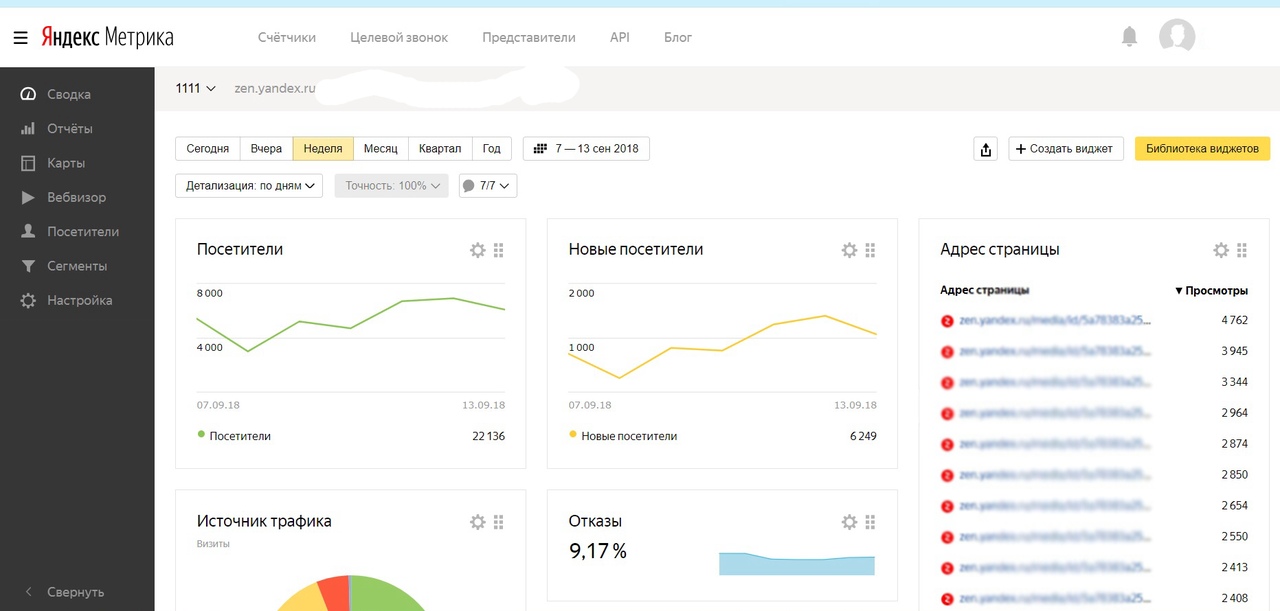Switch period to Месяц

coord(380,149)
